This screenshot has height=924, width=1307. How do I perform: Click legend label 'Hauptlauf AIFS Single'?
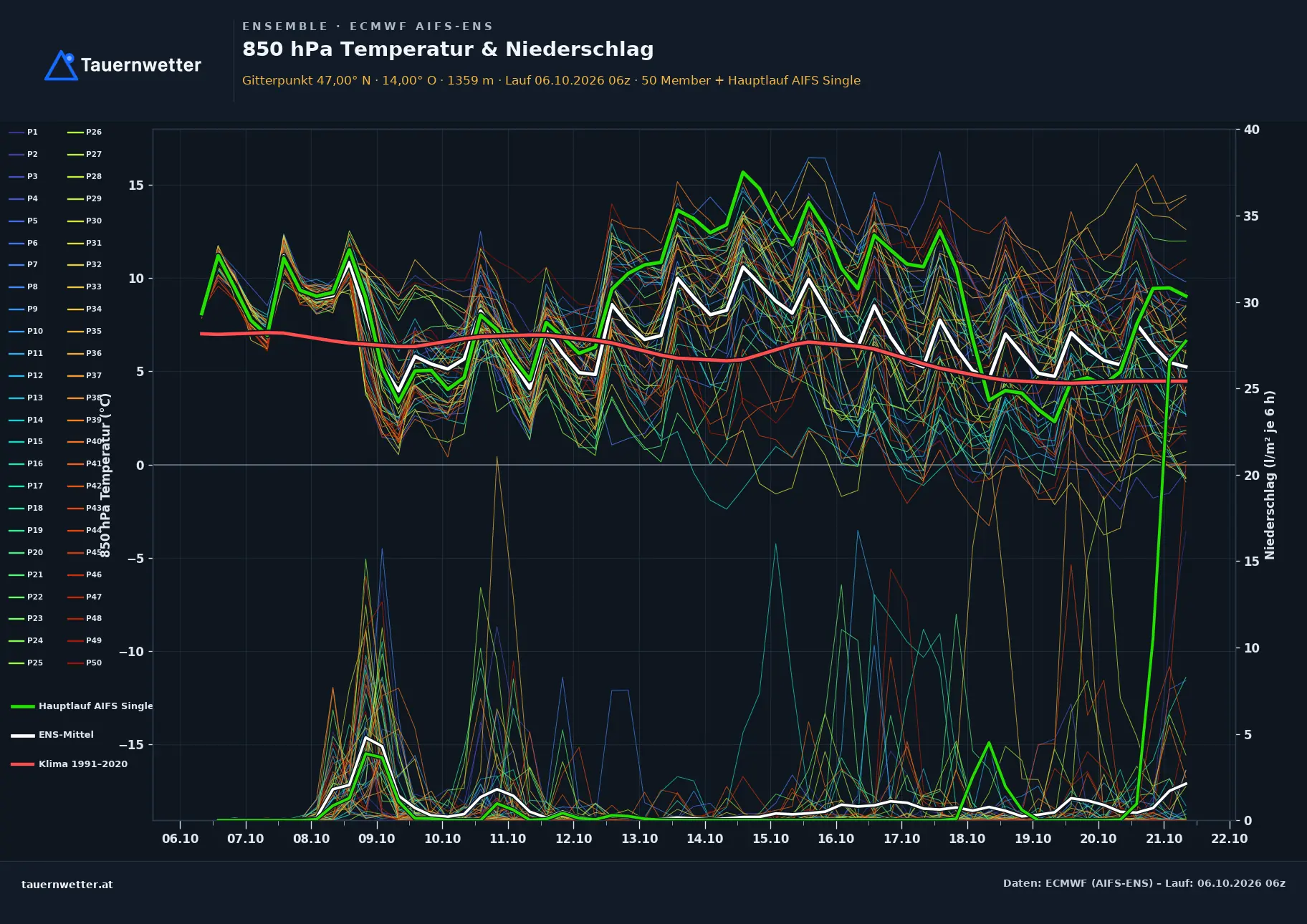coord(96,706)
